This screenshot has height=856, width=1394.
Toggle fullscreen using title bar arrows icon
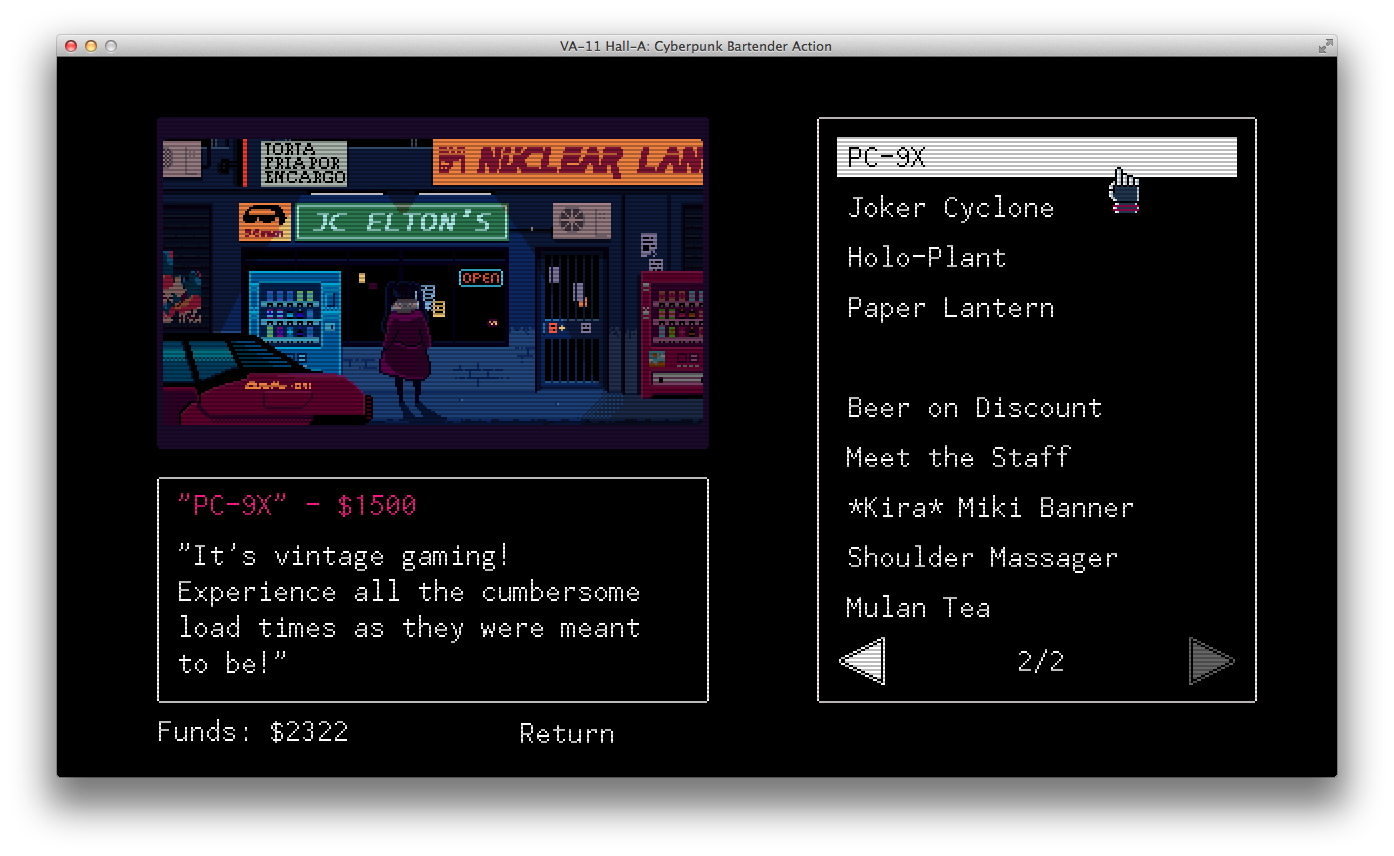[1325, 46]
